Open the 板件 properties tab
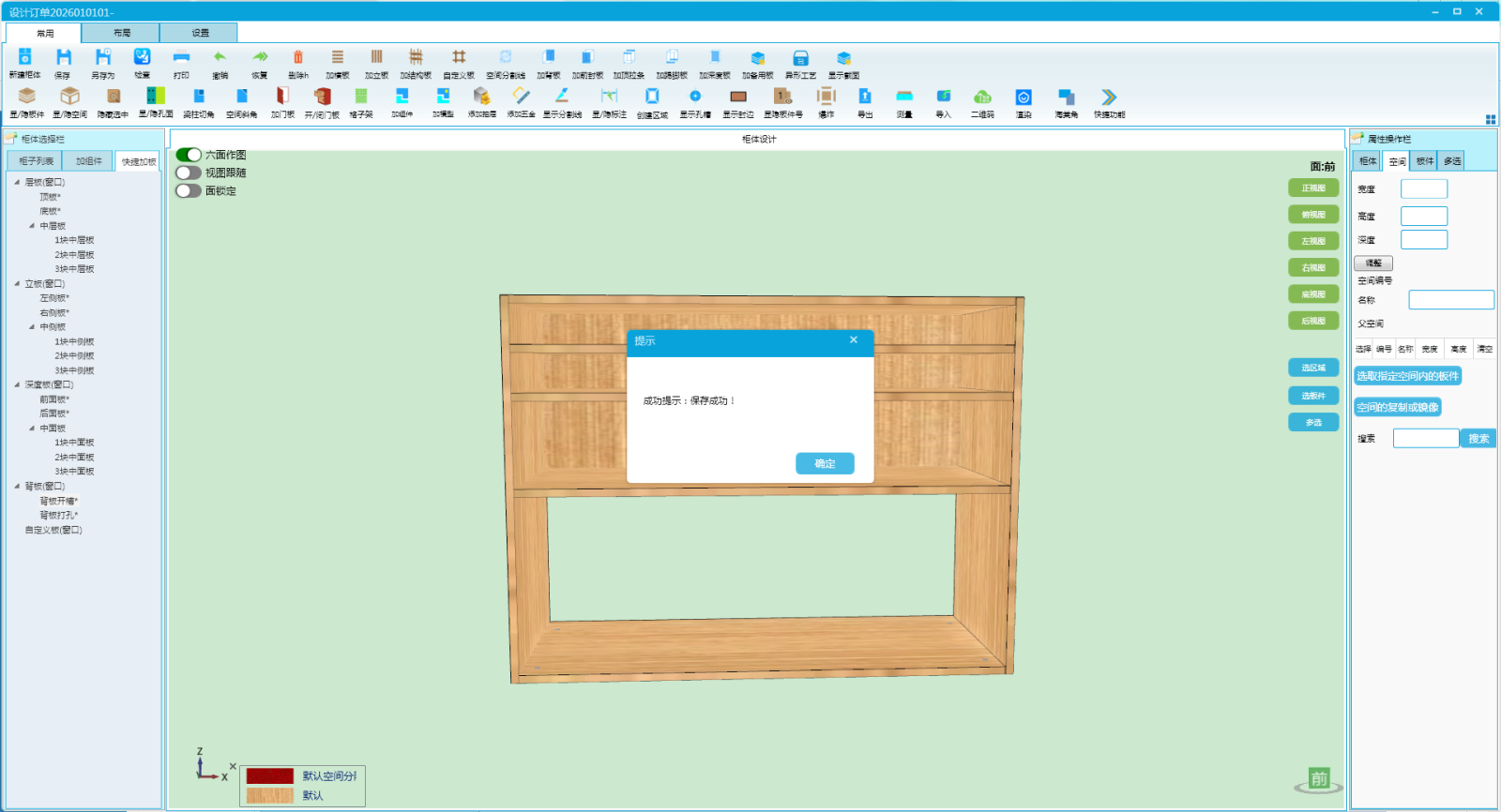 click(1425, 161)
